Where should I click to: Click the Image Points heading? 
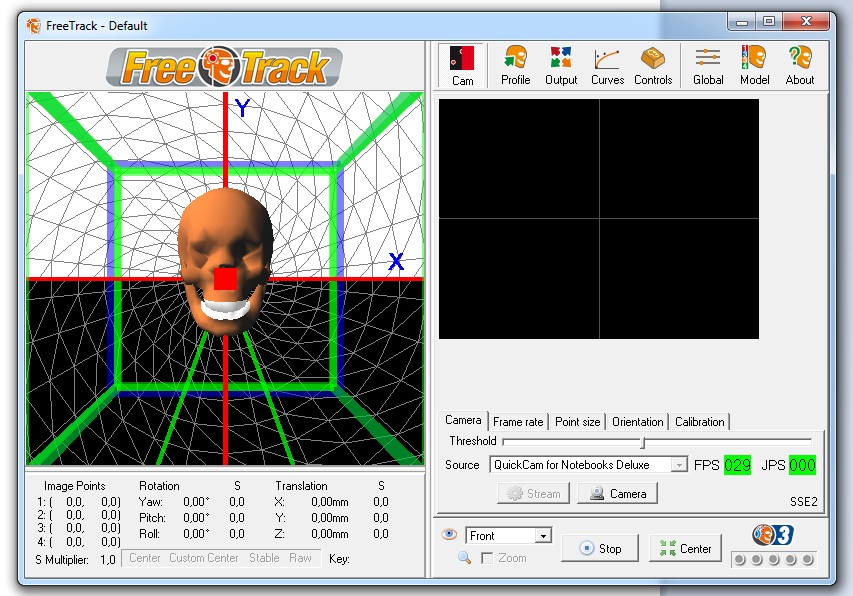tap(75, 486)
